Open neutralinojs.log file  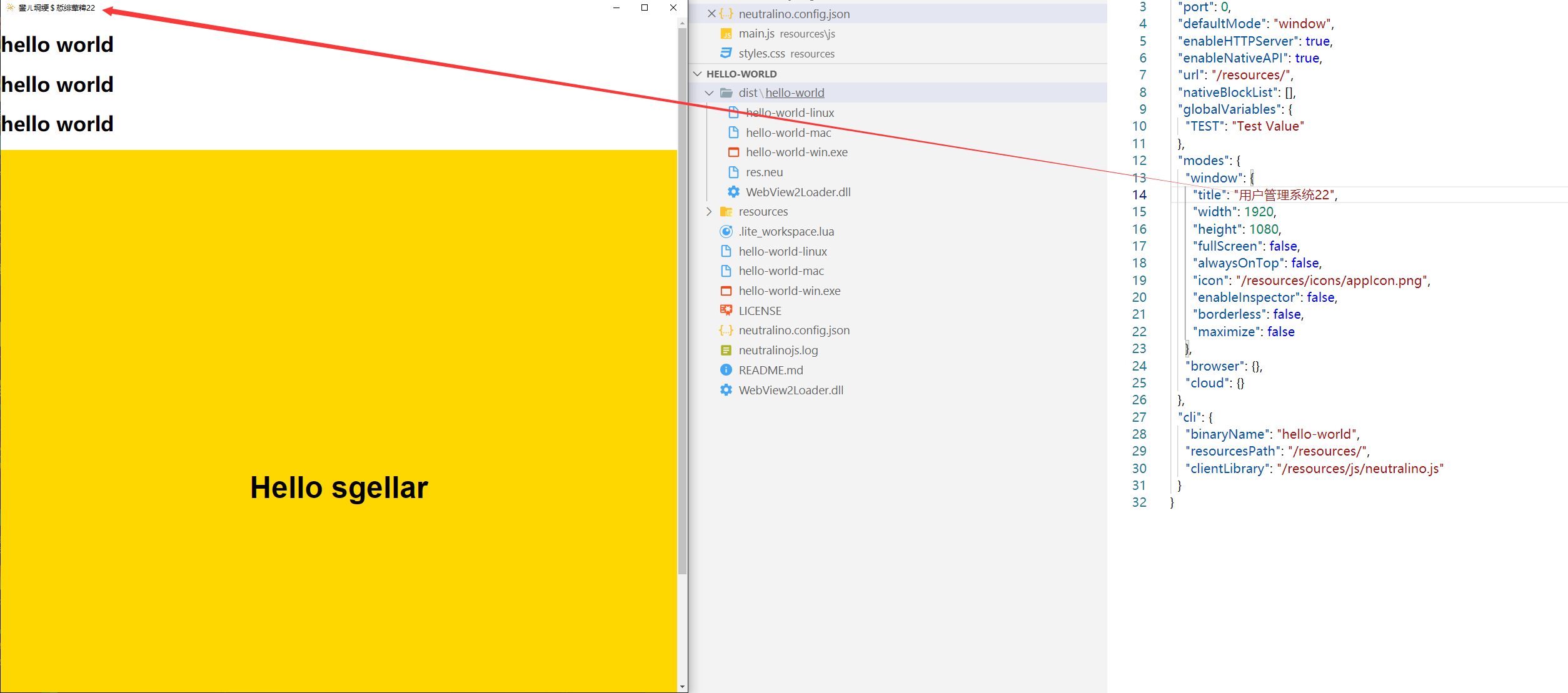coord(778,351)
